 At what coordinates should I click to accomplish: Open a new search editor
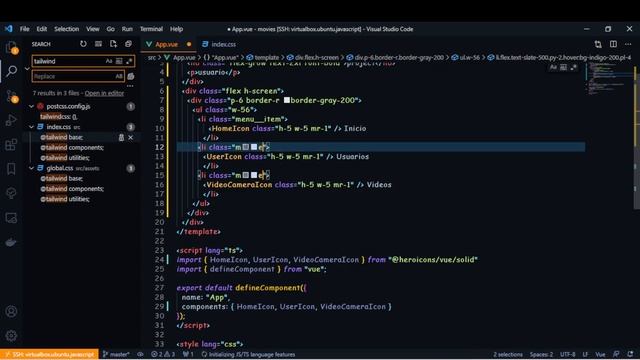(x=113, y=44)
